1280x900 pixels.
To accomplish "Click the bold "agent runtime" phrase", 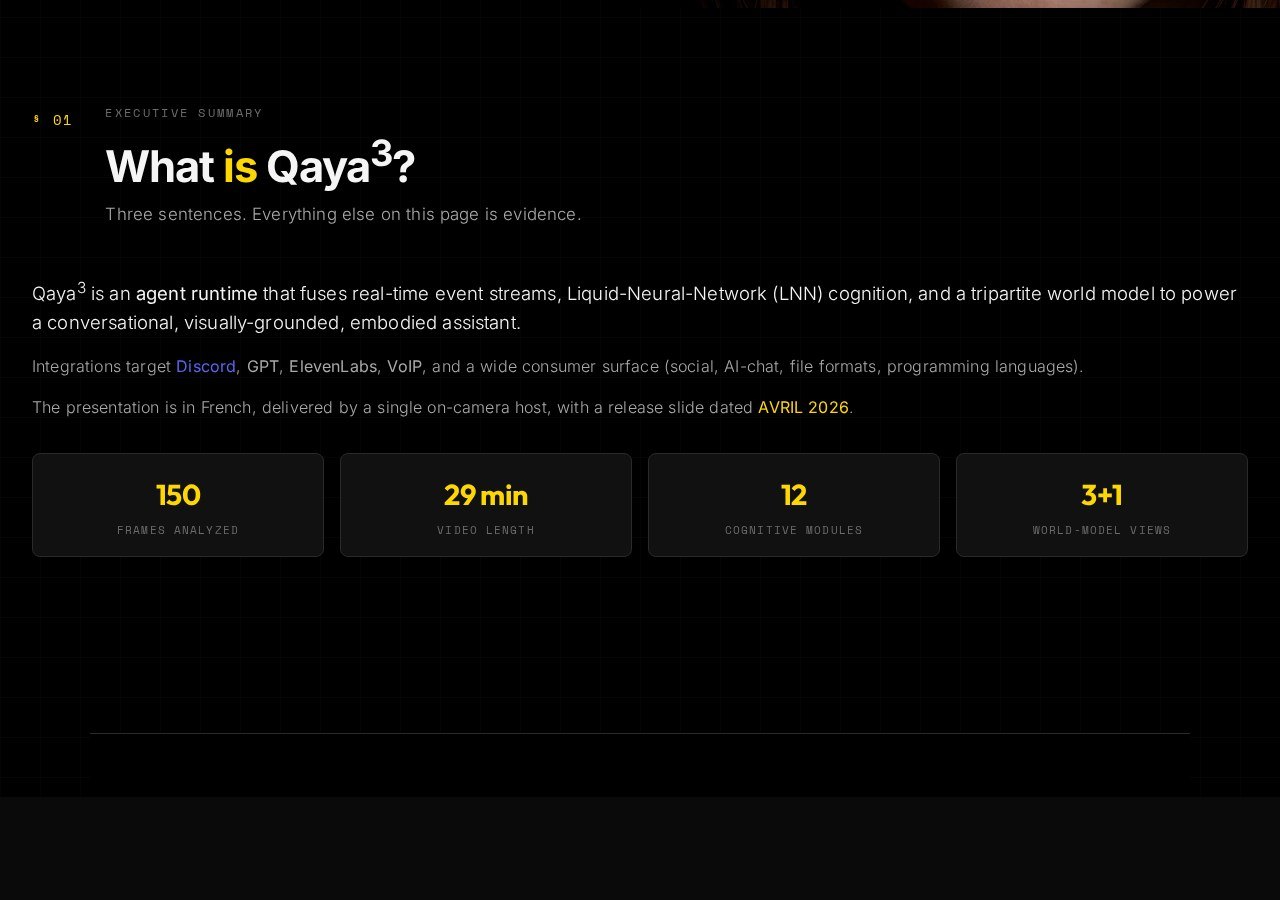I will pyautogui.click(x=196, y=293).
